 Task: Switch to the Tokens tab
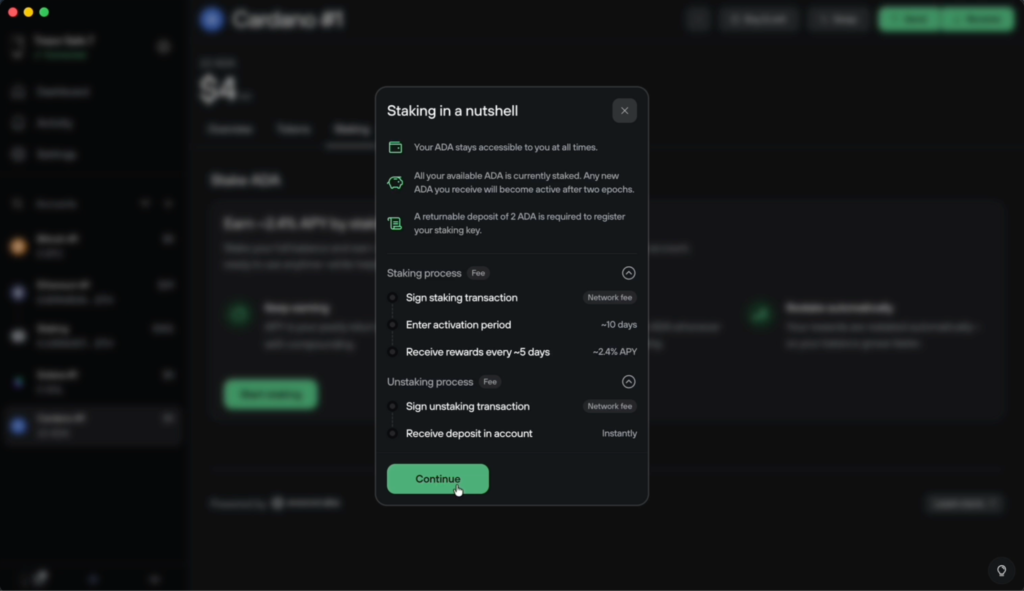click(294, 130)
